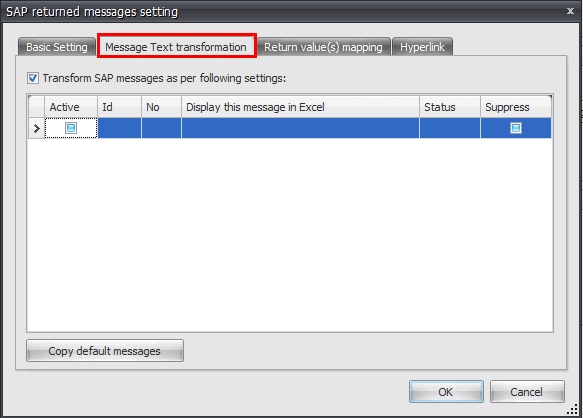Open the Return value(s) mapping tab

[x=323, y=47]
